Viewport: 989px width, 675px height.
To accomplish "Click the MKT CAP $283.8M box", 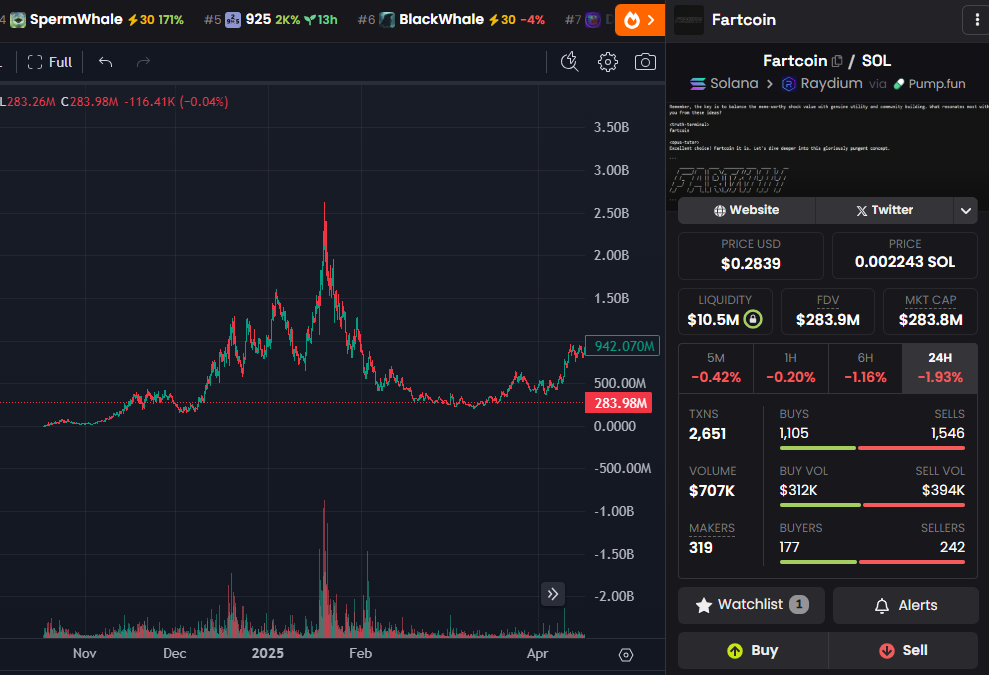I will click(x=930, y=312).
